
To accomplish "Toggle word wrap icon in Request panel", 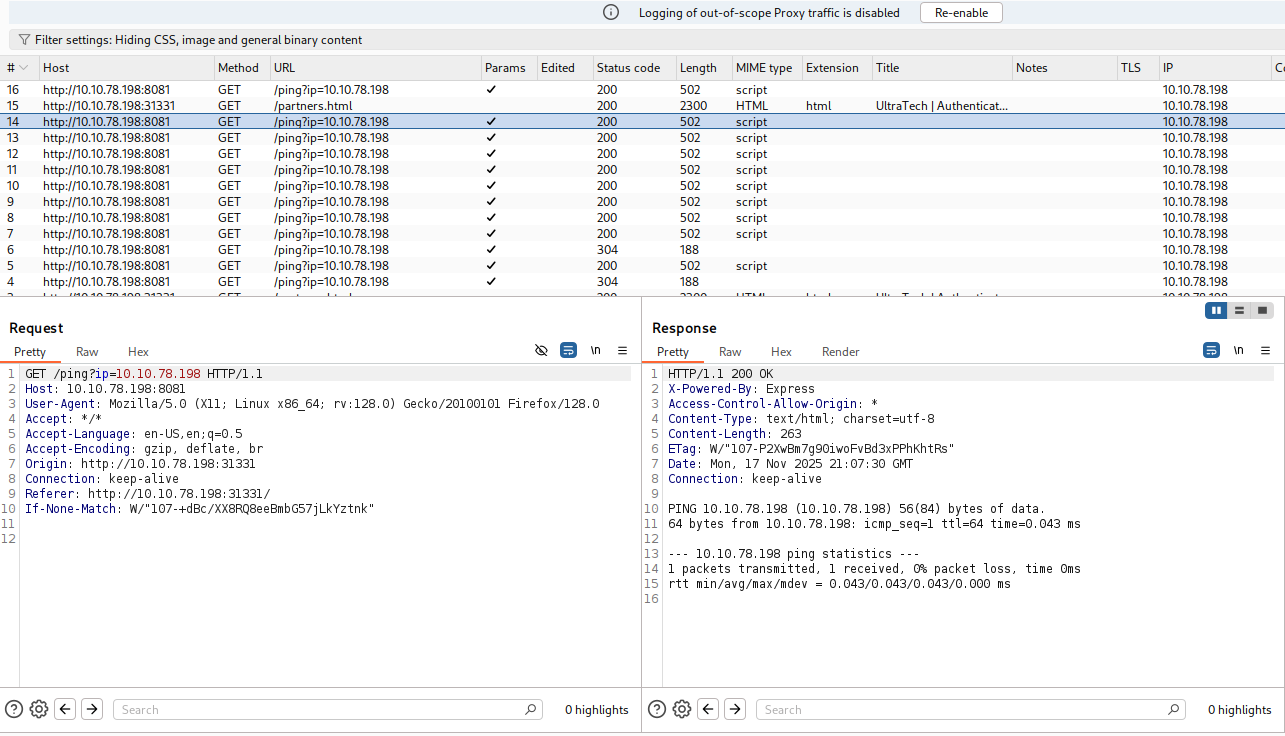I will [568, 350].
